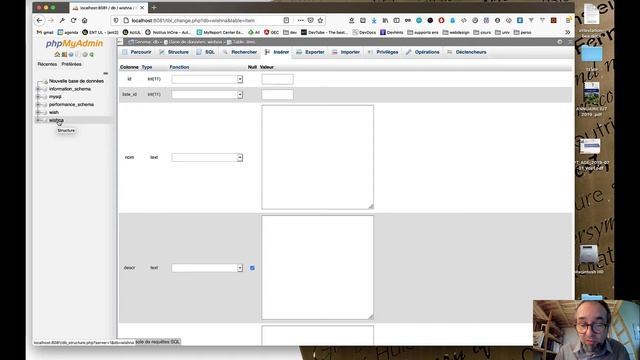Click the page settings gear icon at top right
This screenshot has height=360, width=640.
(x=560, y=42)
